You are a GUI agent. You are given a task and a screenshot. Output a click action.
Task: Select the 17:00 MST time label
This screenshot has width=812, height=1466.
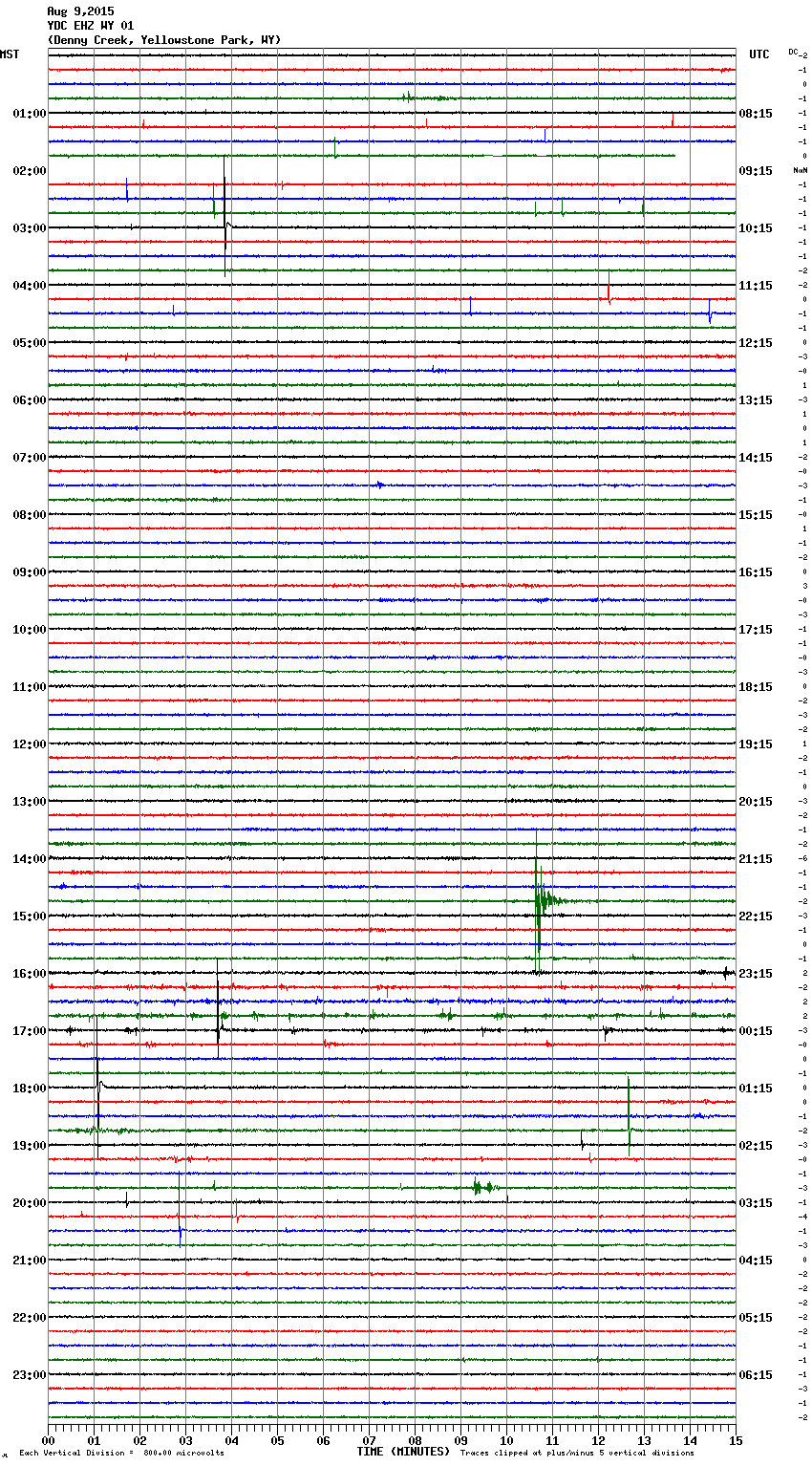[x=30, y=1031]
